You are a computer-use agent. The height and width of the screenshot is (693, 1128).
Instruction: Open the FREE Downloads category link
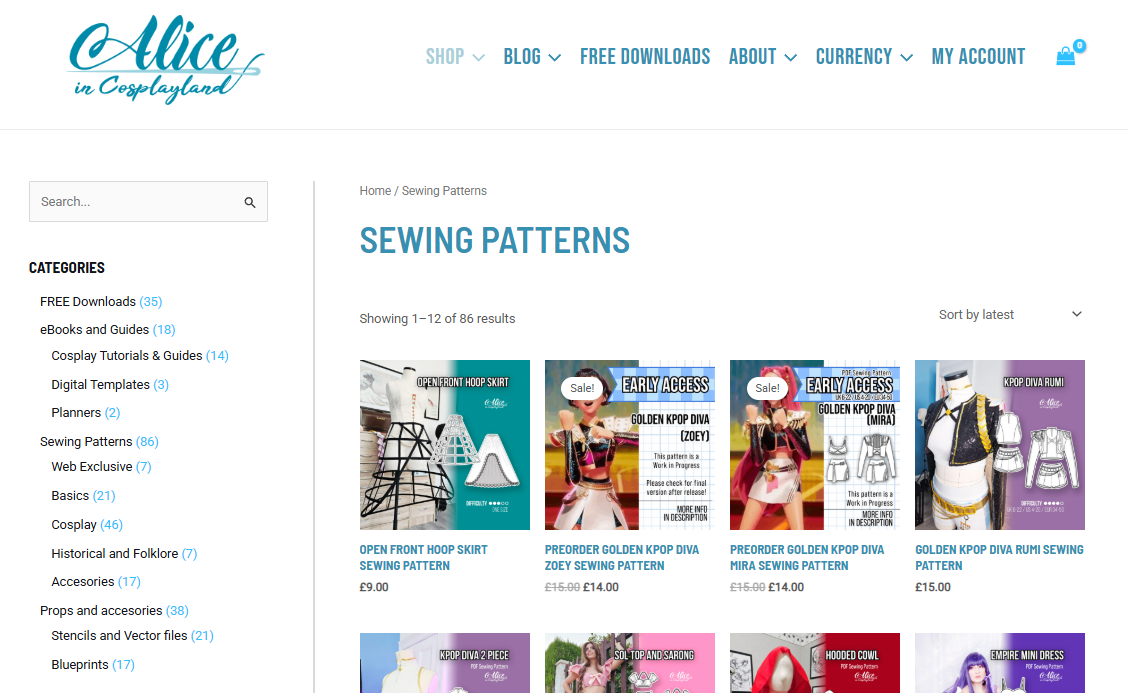click(88, 302)
